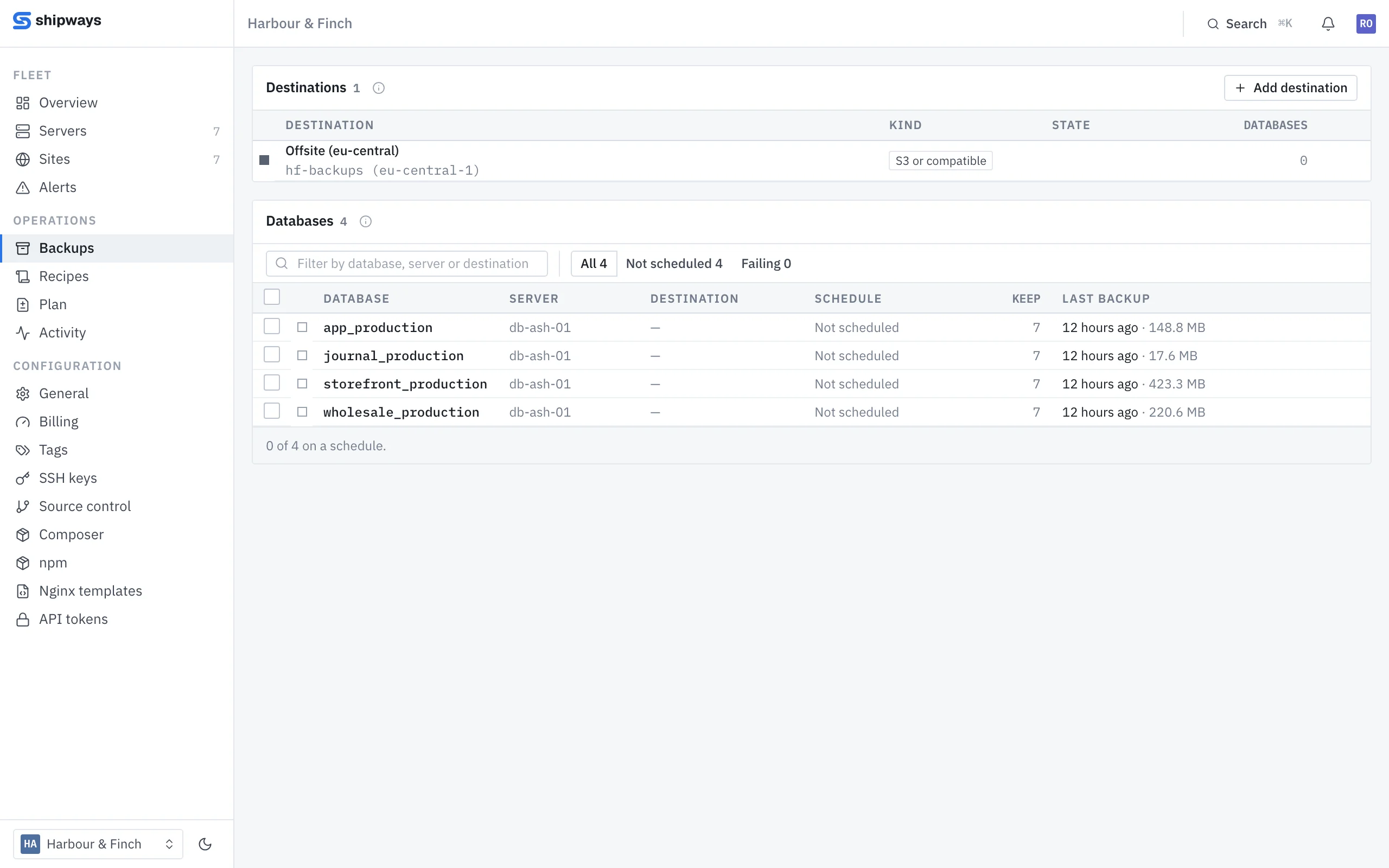Click the 0 of 4 on a schedule text

[x=326, y=446]
